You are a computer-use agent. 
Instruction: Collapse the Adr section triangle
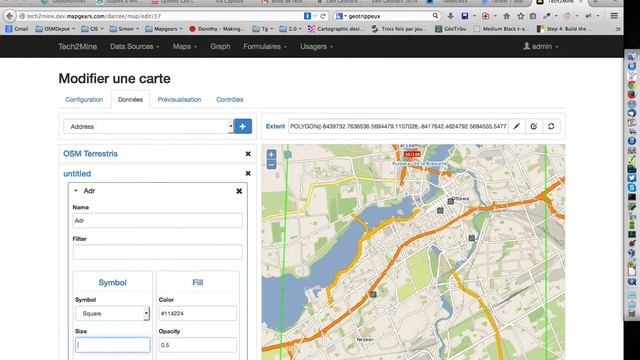(x=76, y=191)
